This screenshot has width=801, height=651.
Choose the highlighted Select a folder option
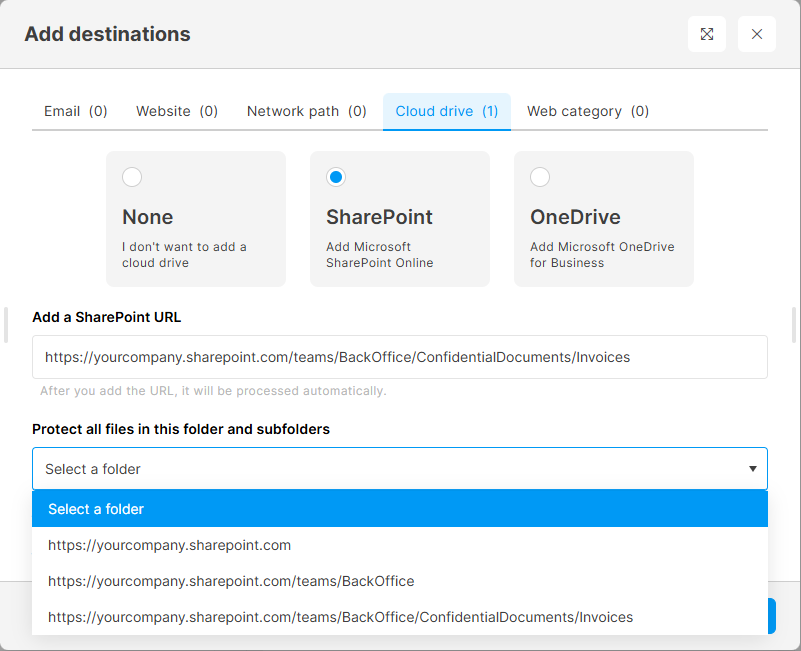(x=400, y=509)
